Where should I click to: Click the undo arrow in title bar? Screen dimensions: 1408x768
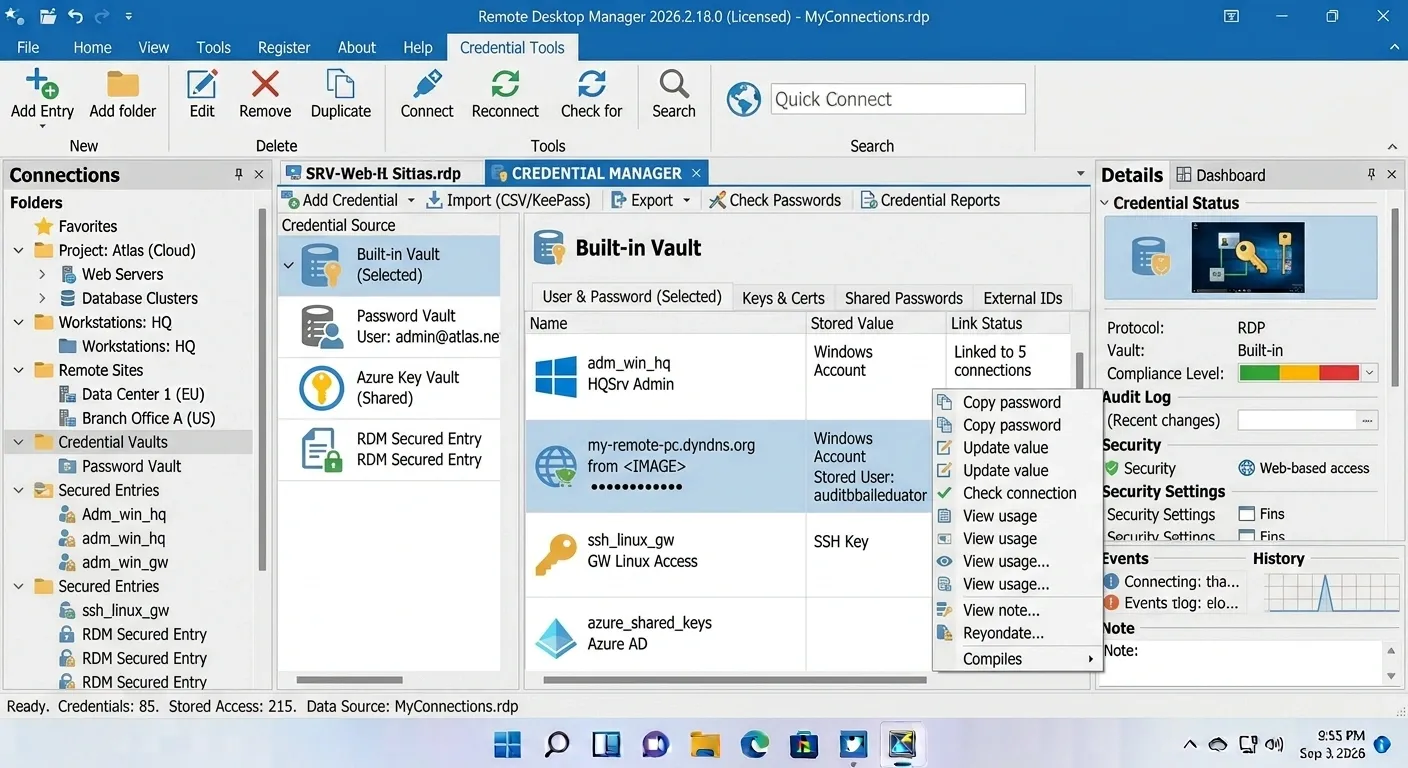76,16
